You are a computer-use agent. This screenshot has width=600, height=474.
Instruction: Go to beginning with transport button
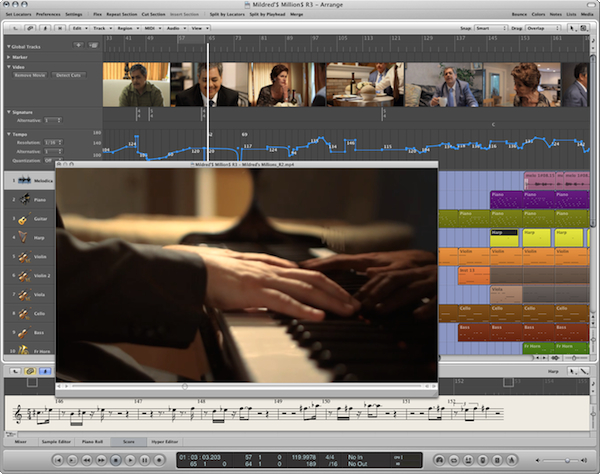(x=58, y=460)
